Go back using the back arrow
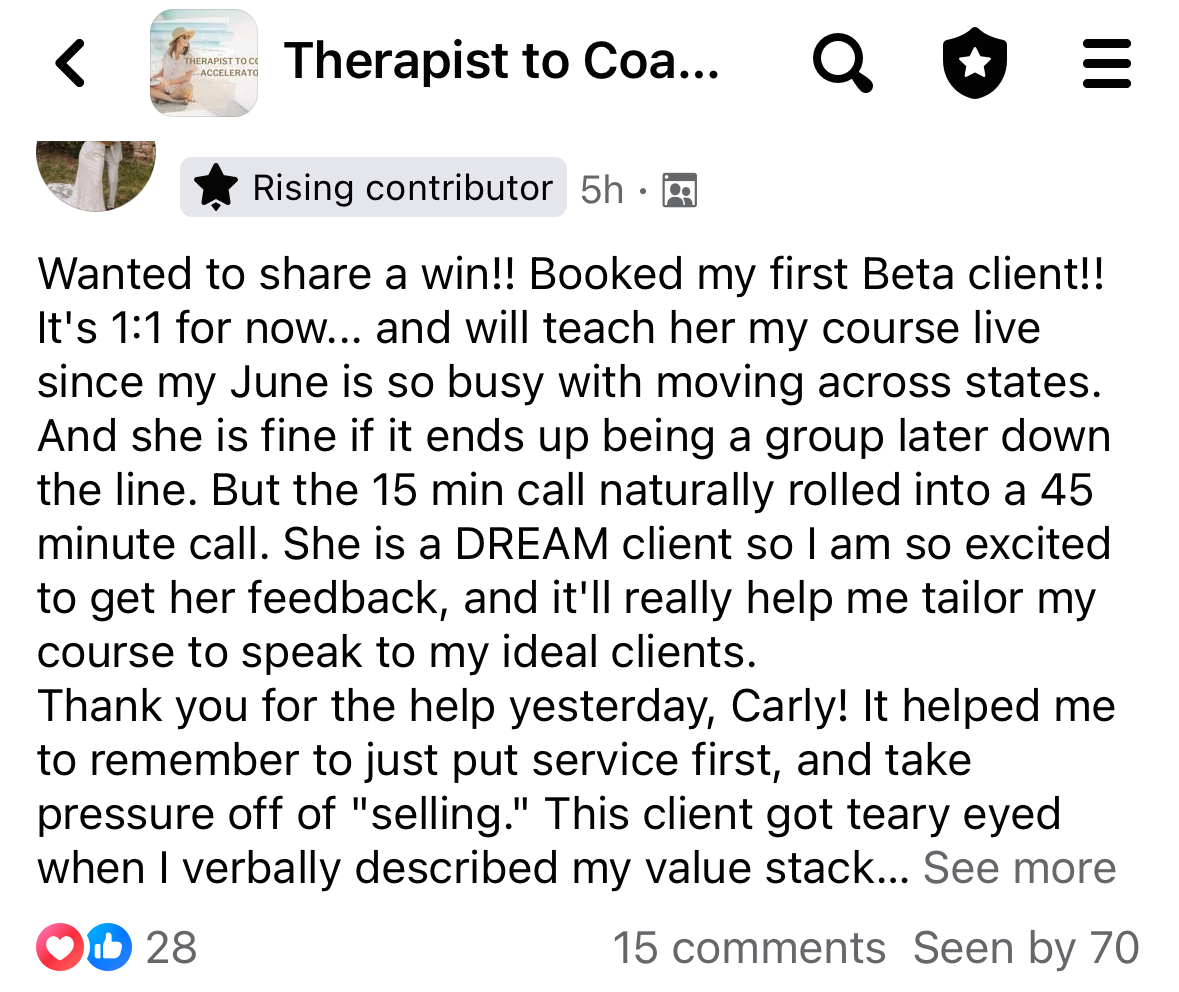The width and height of the screenshot is (1179, 992). click(x=71, y=64)
